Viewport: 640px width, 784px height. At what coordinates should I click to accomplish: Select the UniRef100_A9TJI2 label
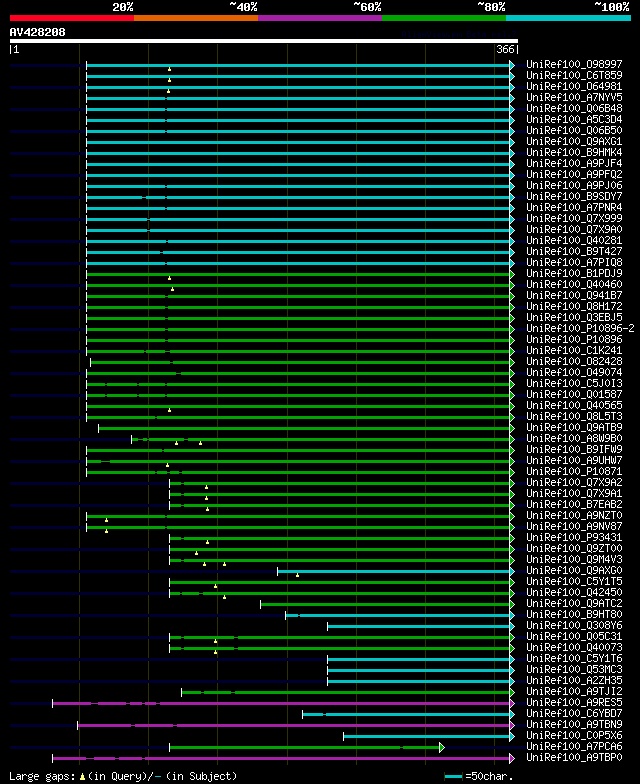[x=574, y=692]
